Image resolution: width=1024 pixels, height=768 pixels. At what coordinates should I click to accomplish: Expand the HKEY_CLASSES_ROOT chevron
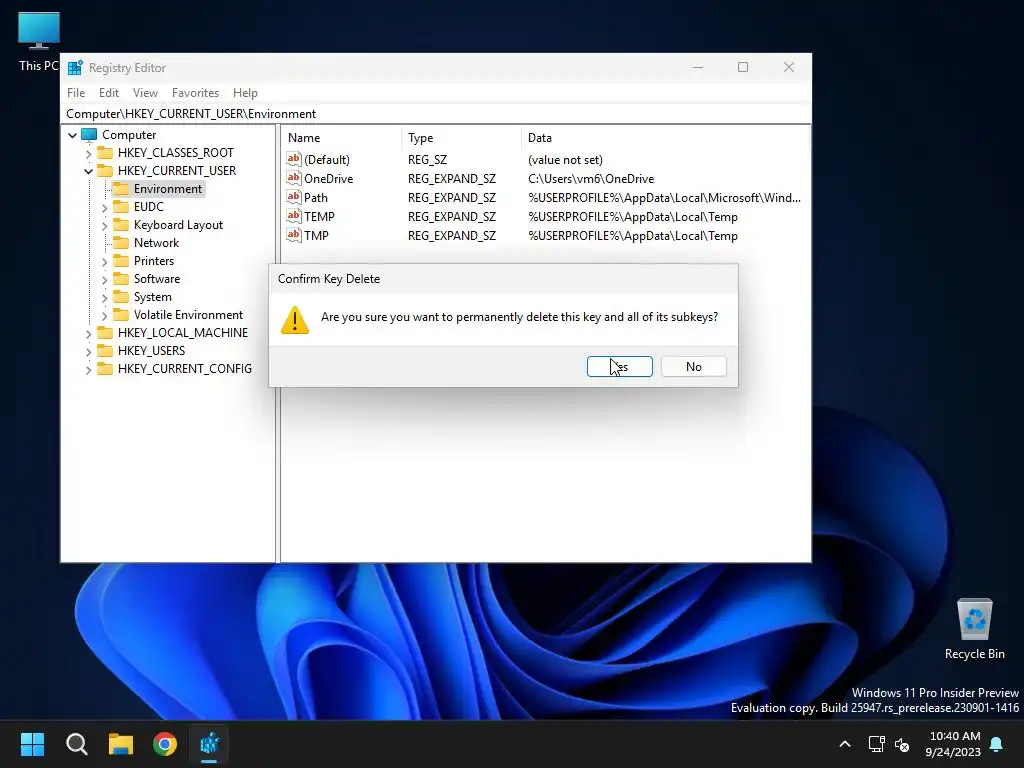point(88,153)
